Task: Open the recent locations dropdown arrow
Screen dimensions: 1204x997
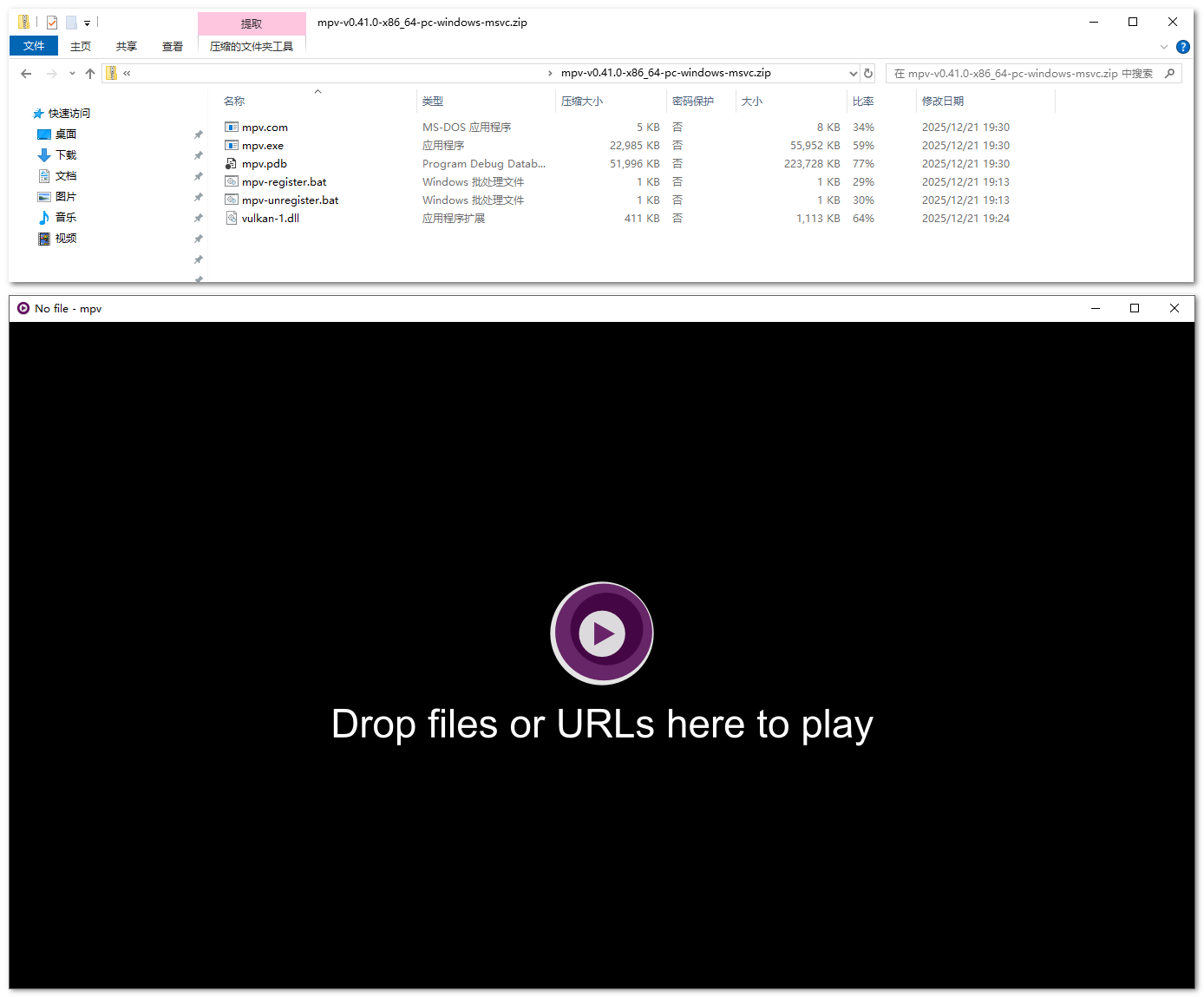Action: (72, 74)
